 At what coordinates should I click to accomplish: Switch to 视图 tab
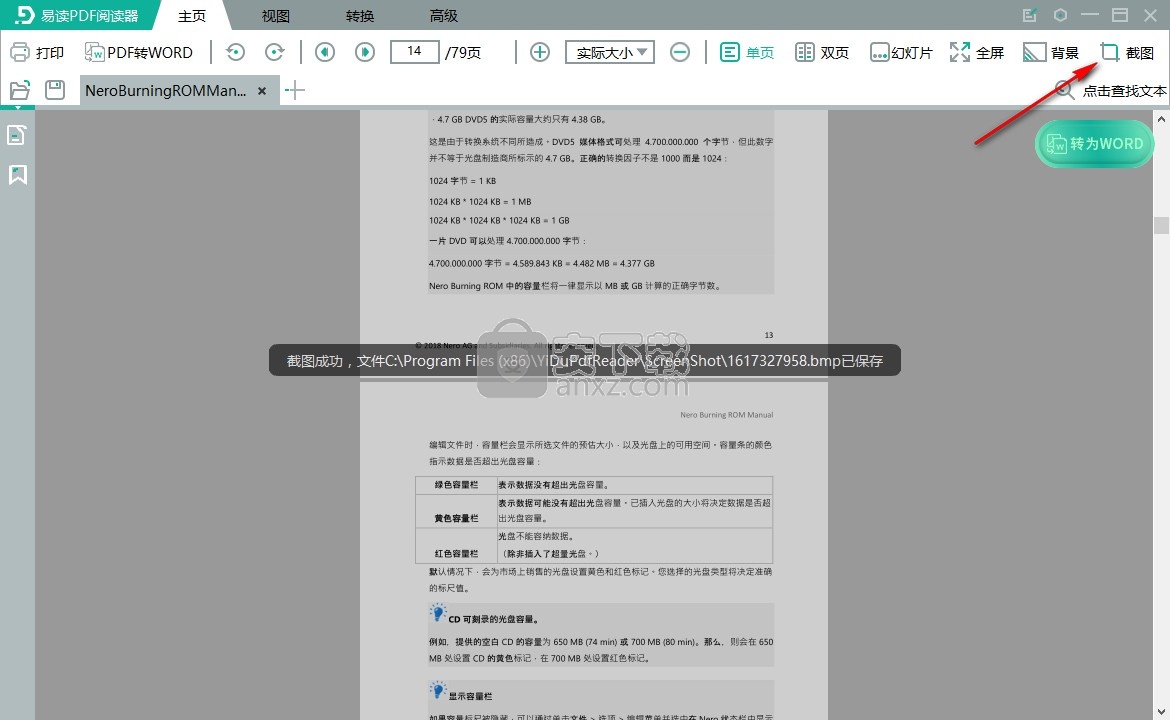tap(275, 16)
